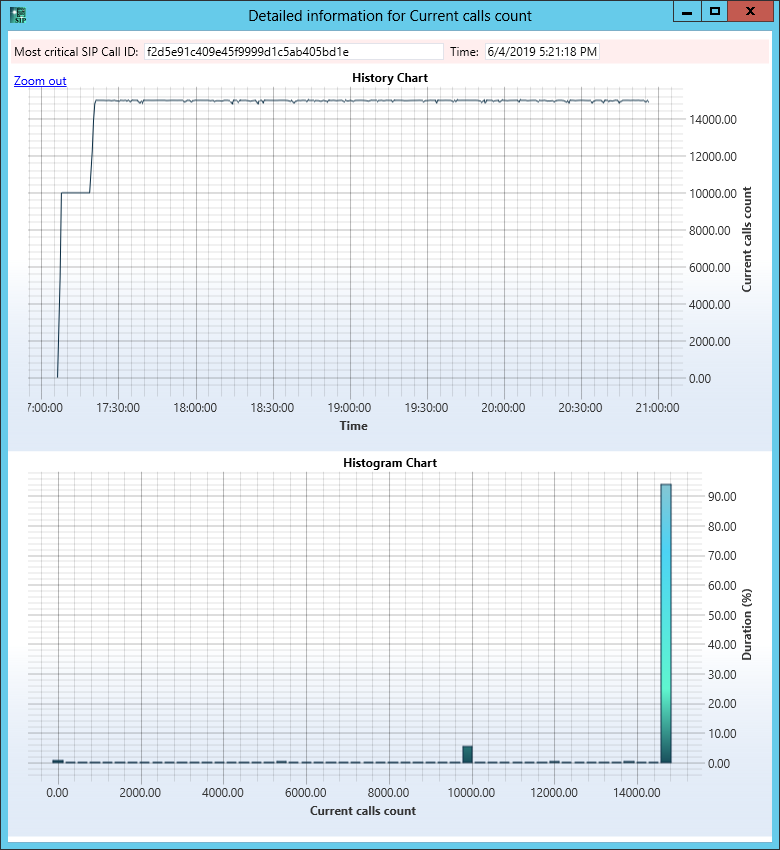Viewport: 780px width, 850px height.
Task: Click the History Chart title
Action: pos(390,78)
